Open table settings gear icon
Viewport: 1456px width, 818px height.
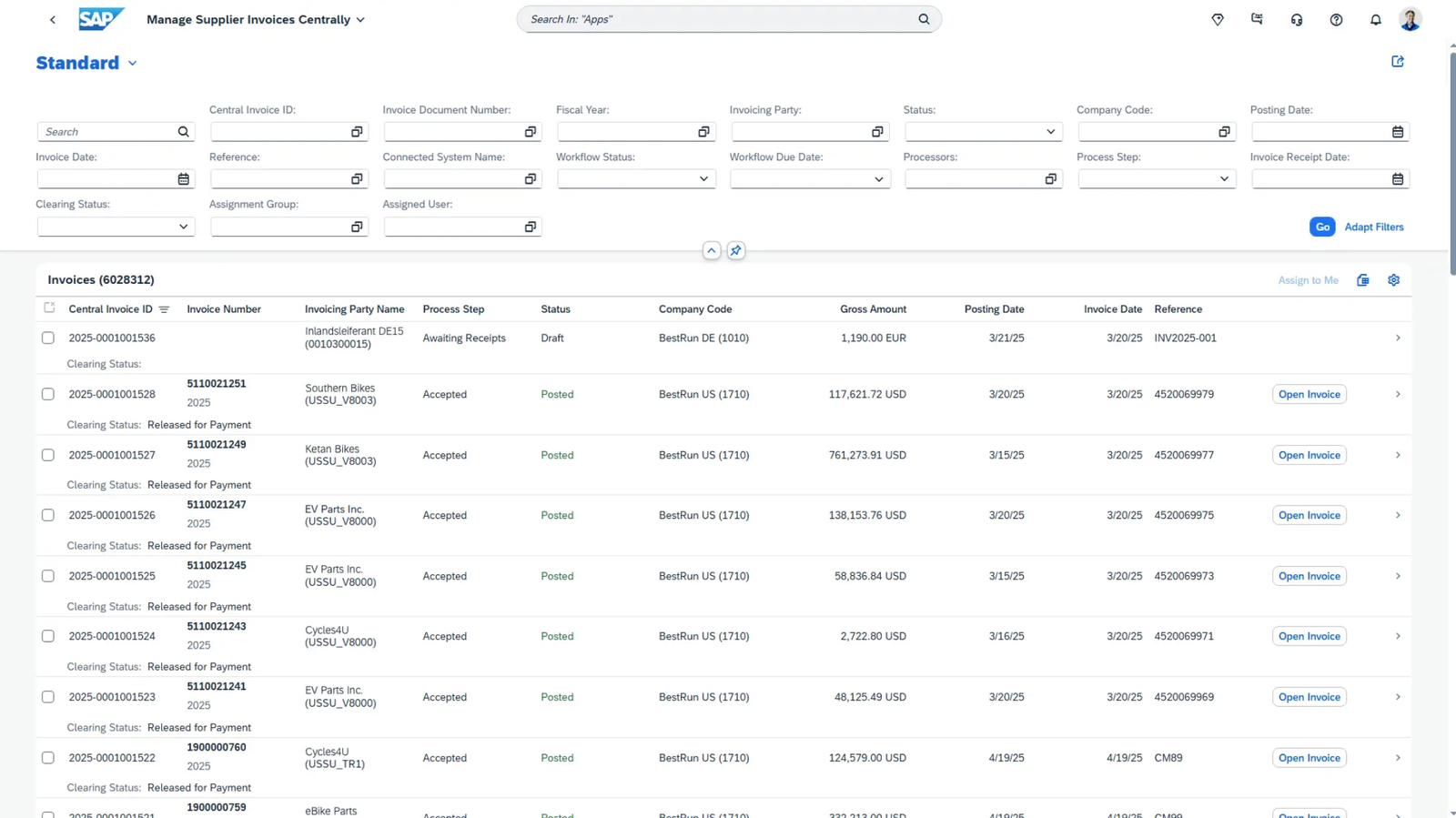[x=1393, y=280]
